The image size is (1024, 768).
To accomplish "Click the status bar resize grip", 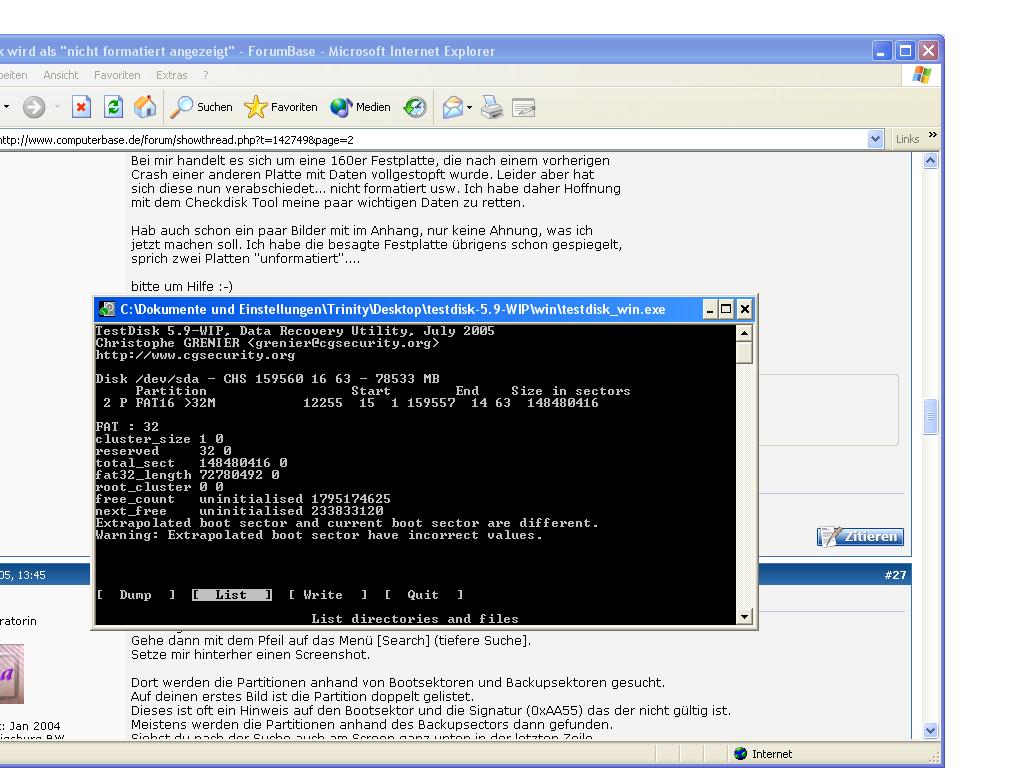I will [934, 756].
